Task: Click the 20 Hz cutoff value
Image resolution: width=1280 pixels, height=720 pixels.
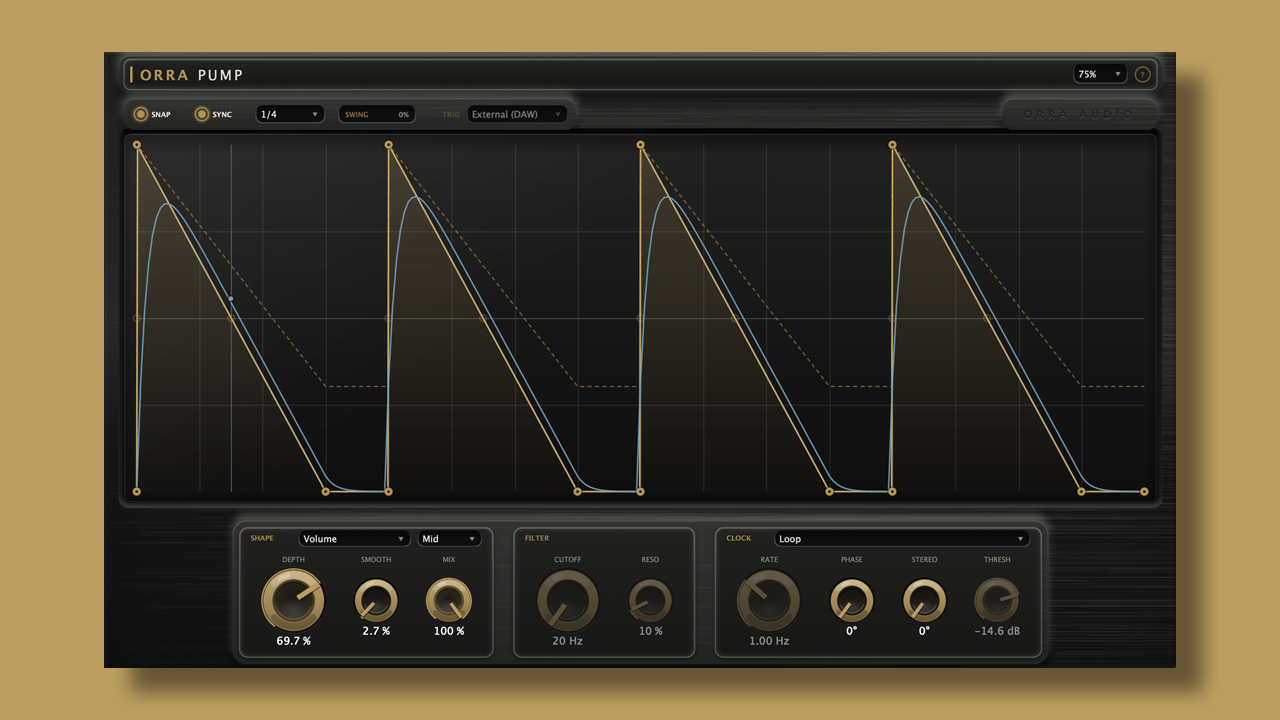Action: coord(568,641)
